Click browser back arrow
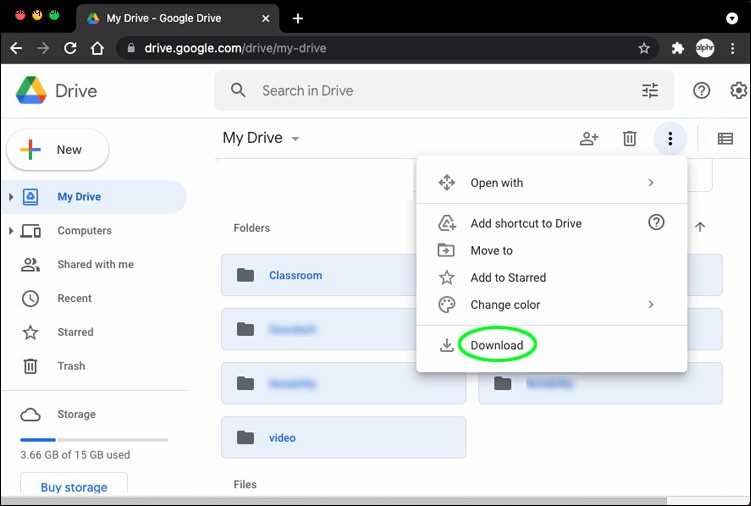This screenshot has width=751, height=506. pyautogui.click(x=16, y=48)
